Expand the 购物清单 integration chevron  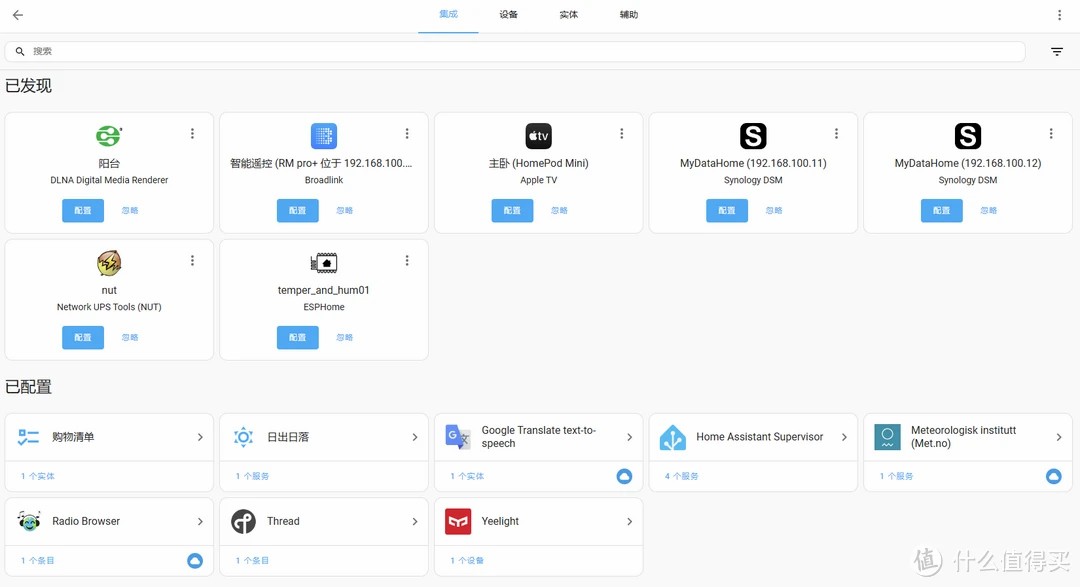pos(200,437)
